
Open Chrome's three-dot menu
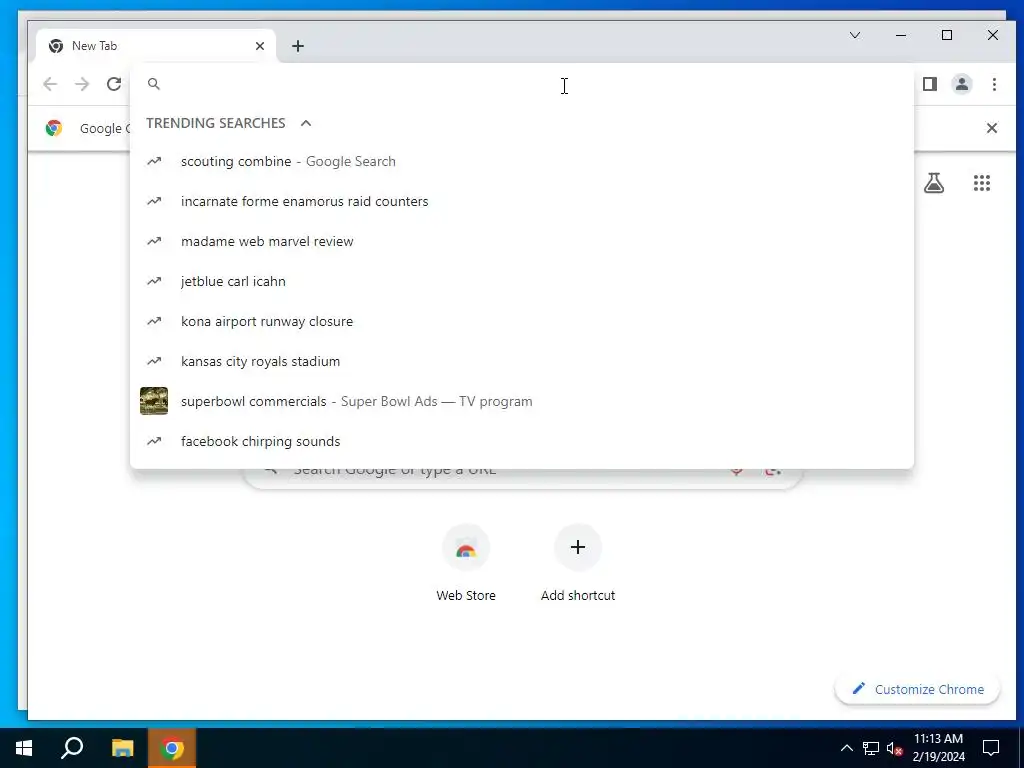(994, 84)
